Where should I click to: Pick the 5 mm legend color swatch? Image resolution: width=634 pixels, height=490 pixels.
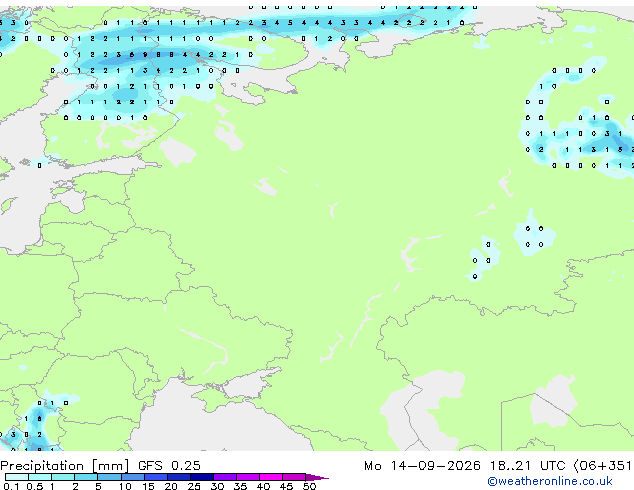tap(109, 477)
